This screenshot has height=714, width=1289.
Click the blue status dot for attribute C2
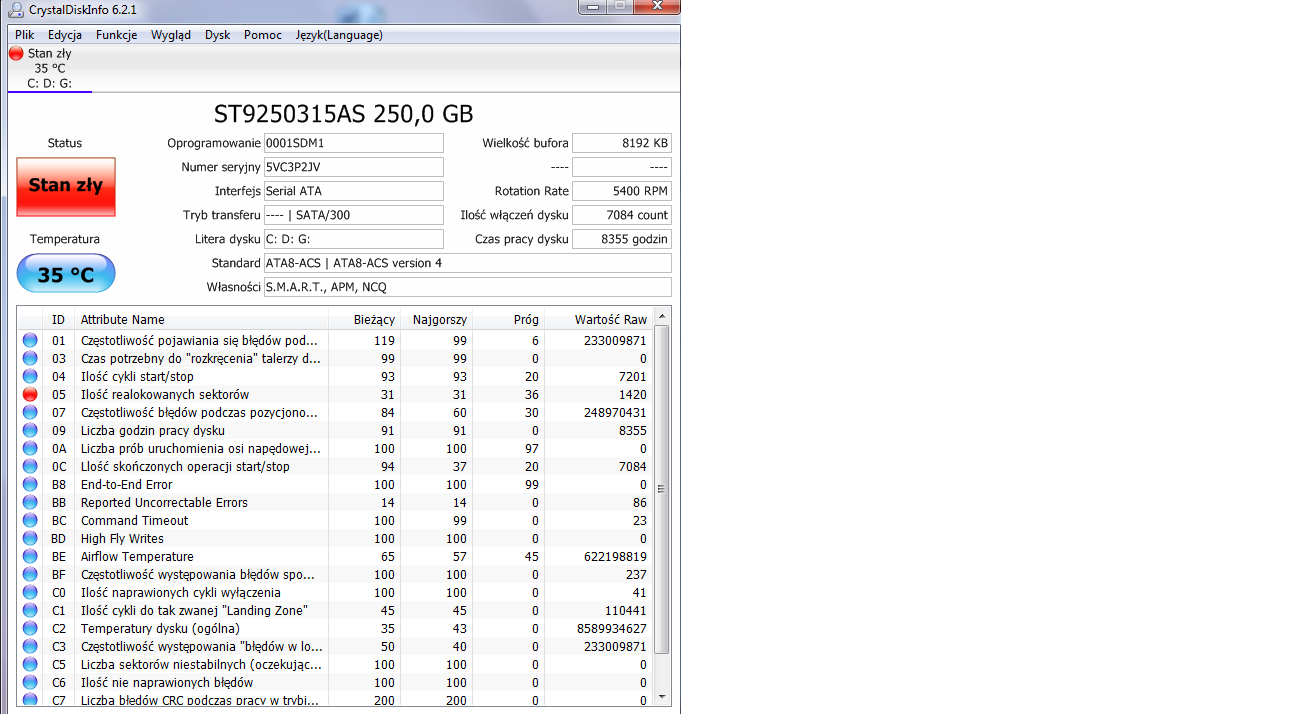click(x=30, y=629)
